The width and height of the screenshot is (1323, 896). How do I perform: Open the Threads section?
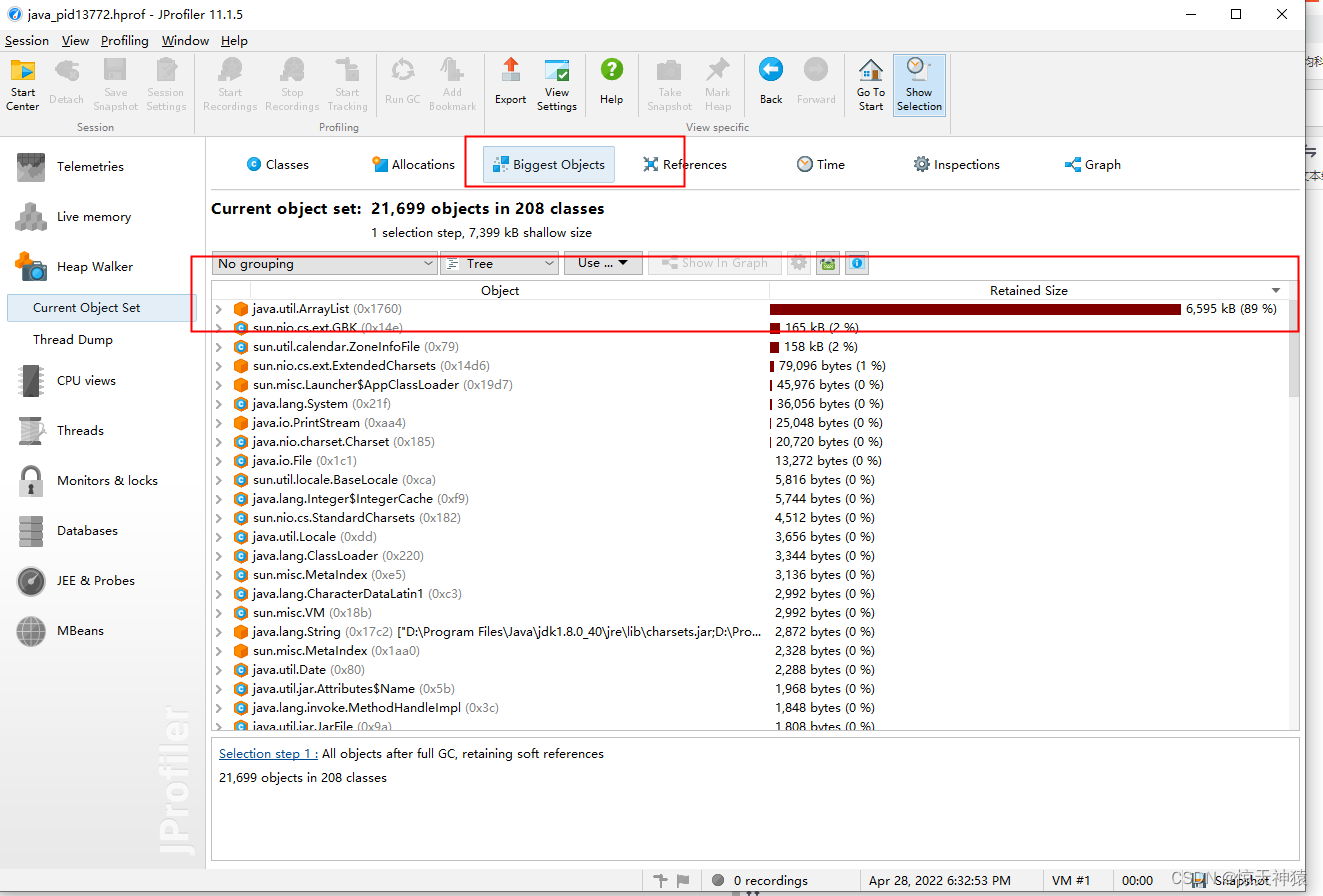(80, 431)
